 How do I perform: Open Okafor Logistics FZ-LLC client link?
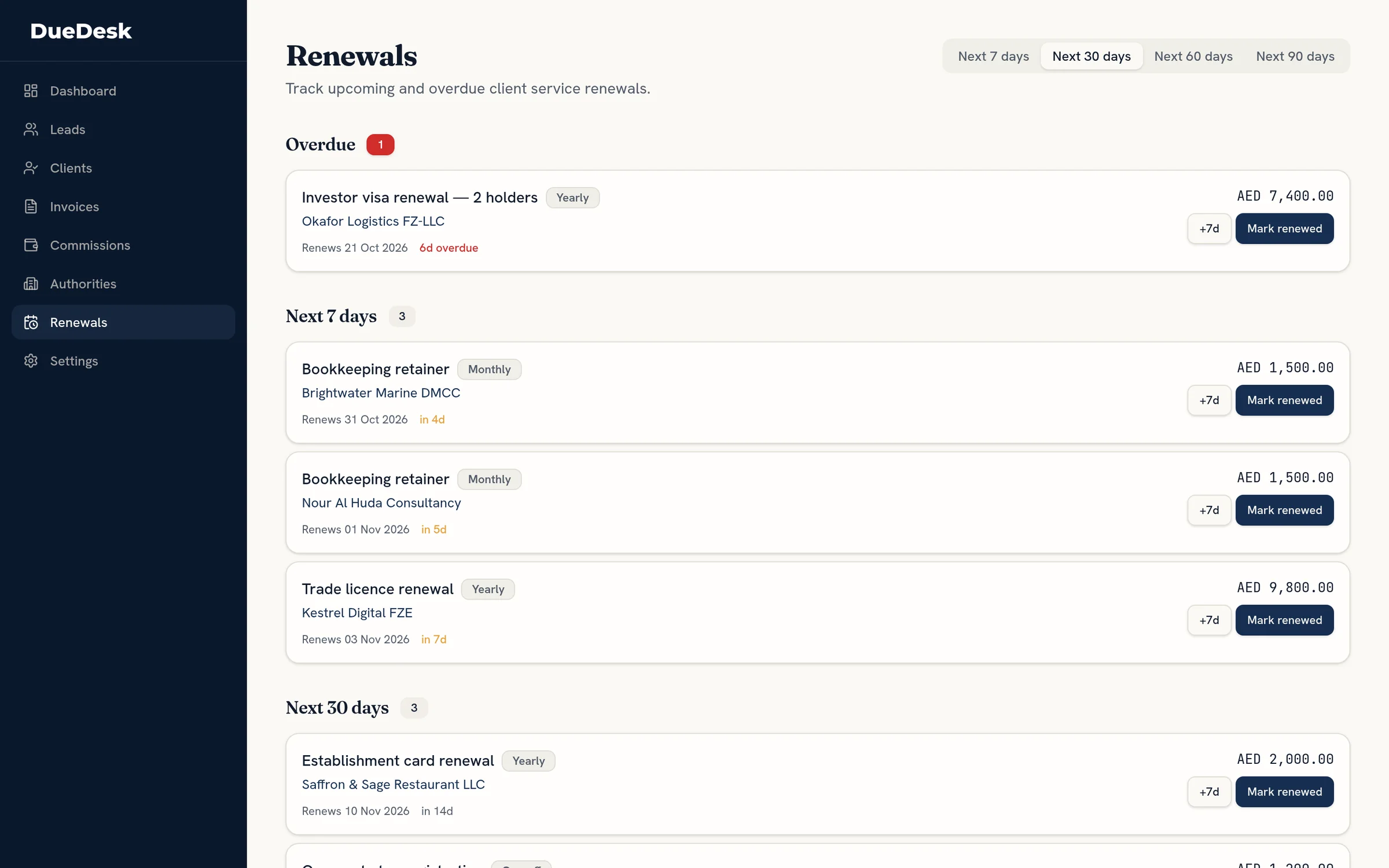point(373,221)
